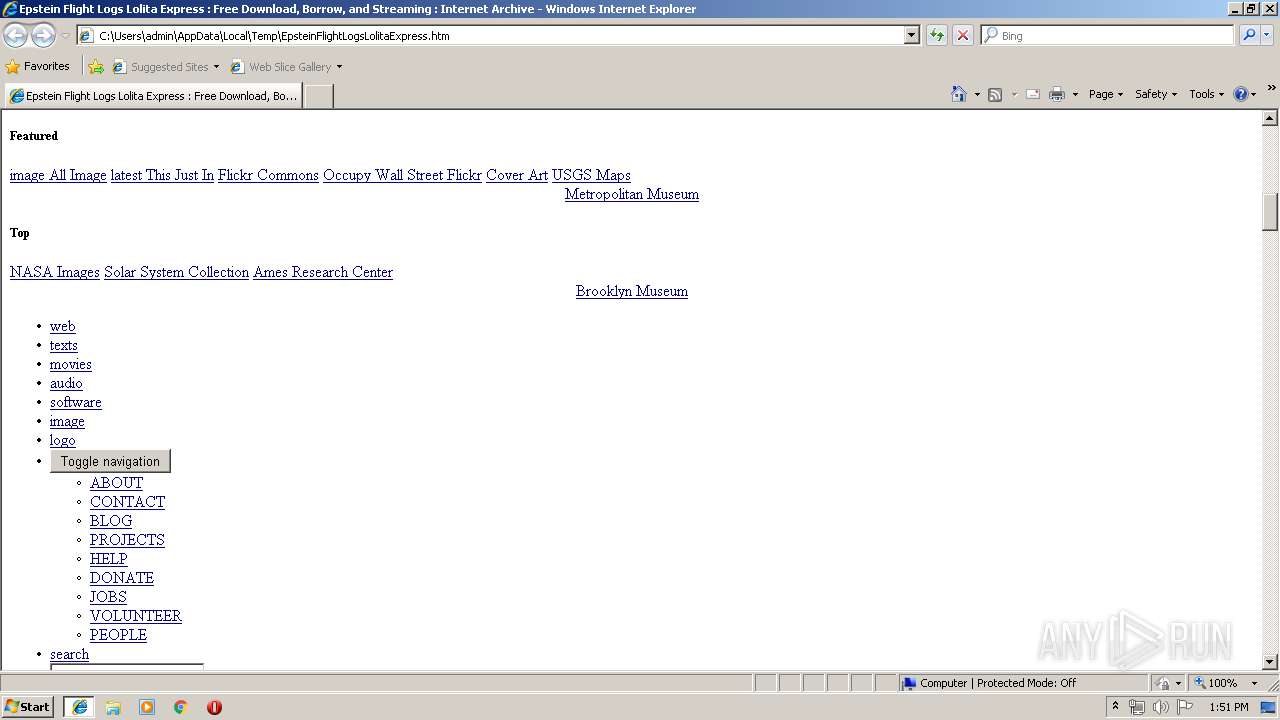Click the Toggle navigation button

(110, 461)
